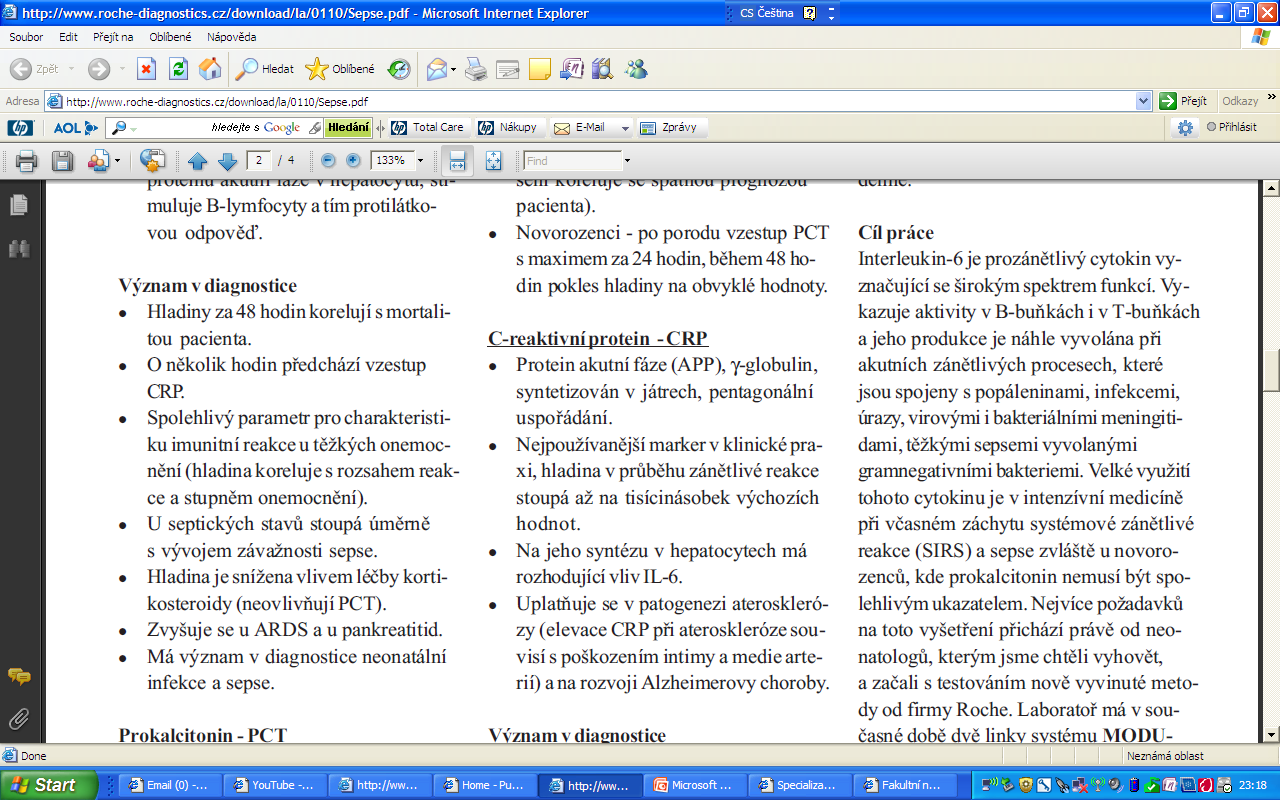Save a copy of the PDF

click(62, 161)
